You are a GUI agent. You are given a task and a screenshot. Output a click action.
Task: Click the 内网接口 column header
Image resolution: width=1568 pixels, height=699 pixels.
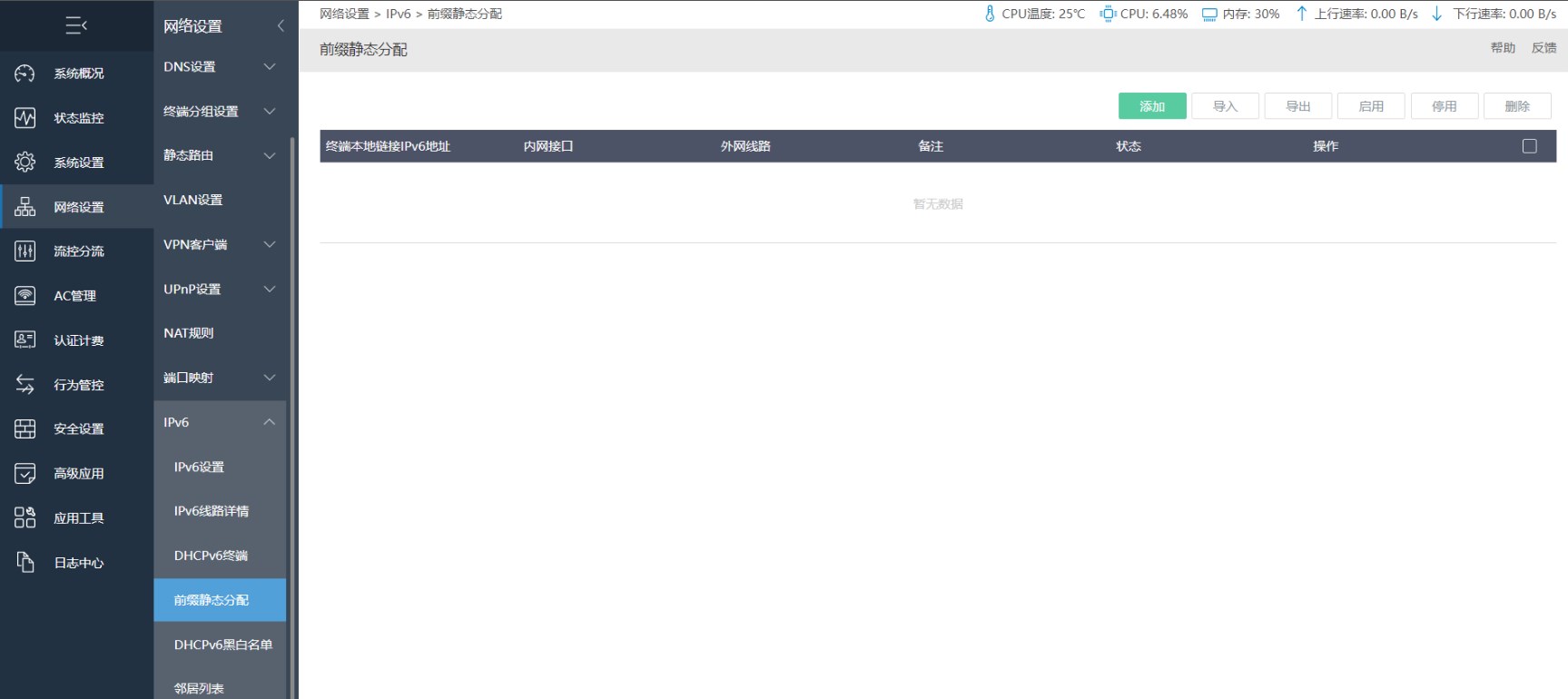[x=548, y=146]
